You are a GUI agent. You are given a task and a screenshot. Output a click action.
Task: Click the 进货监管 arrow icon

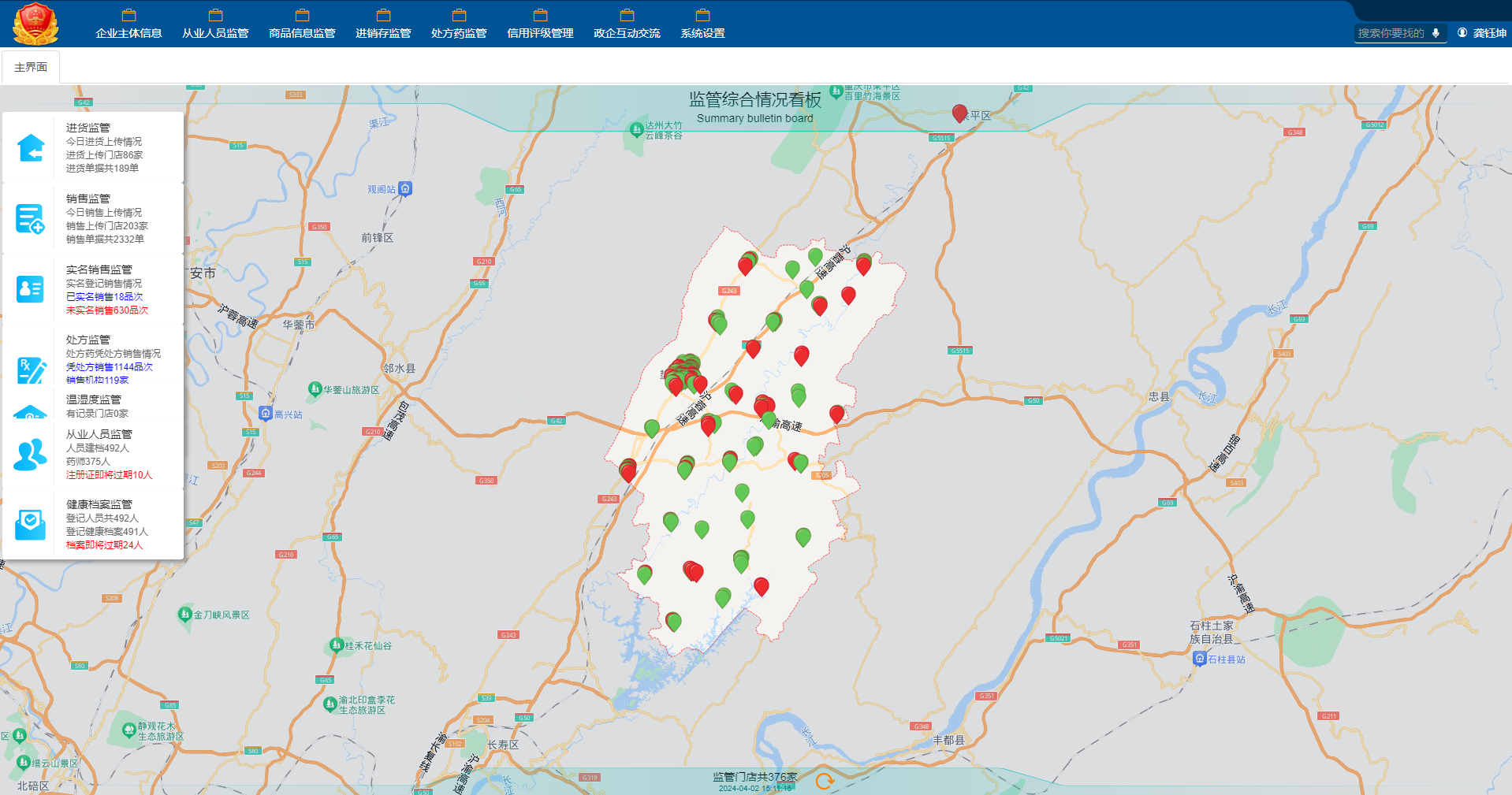pos(31,147)
